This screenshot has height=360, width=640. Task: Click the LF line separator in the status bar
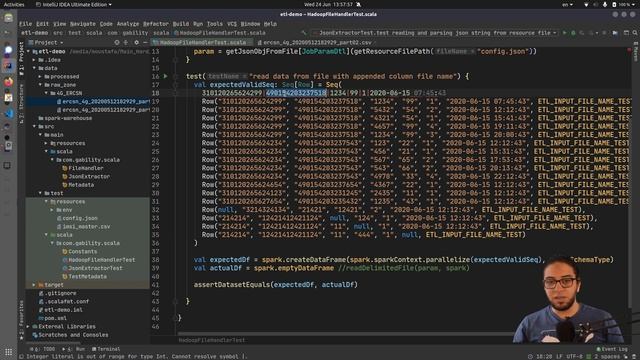(560, 356)
